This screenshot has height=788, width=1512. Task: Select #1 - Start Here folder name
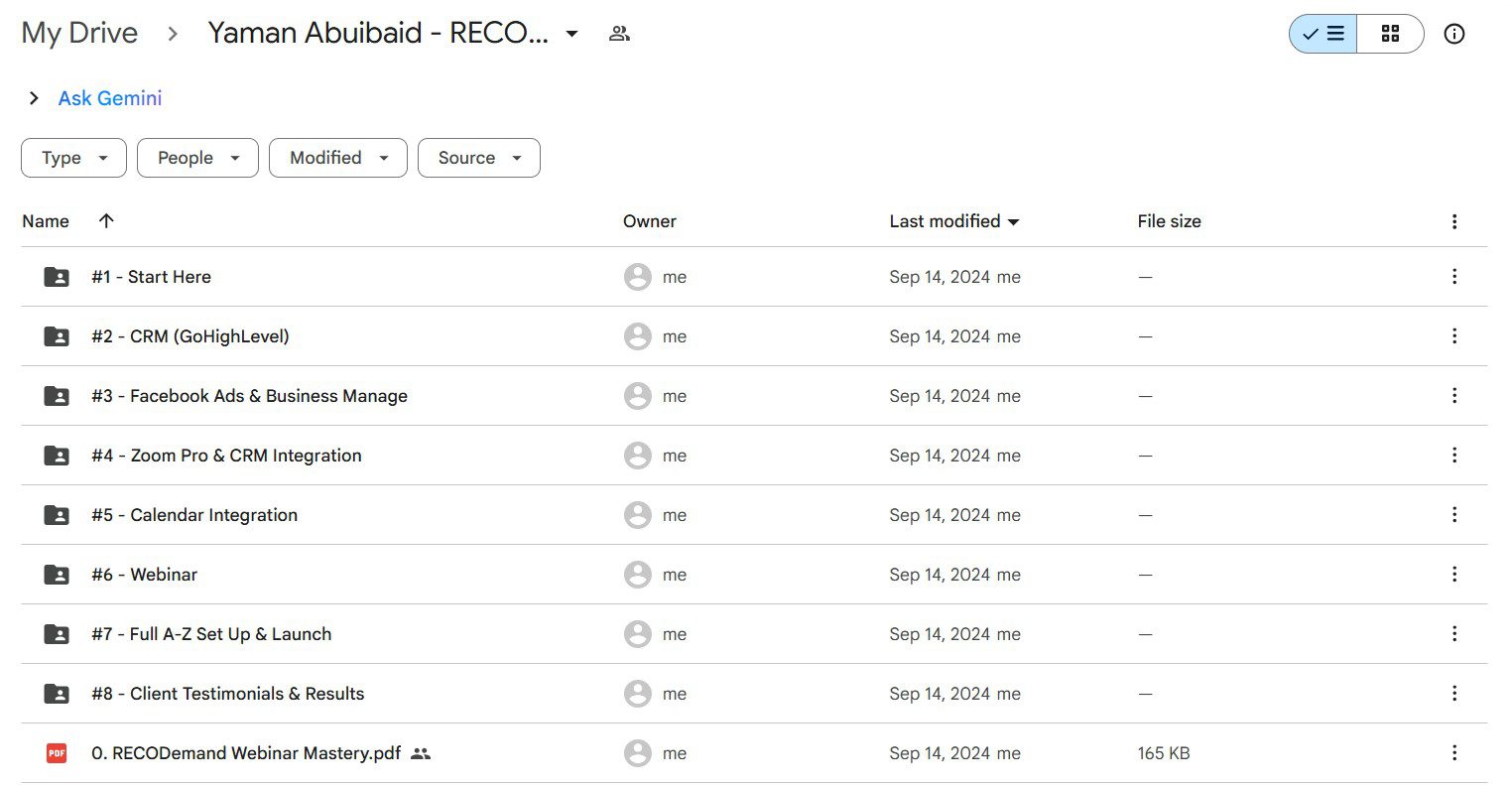(151, 277)
